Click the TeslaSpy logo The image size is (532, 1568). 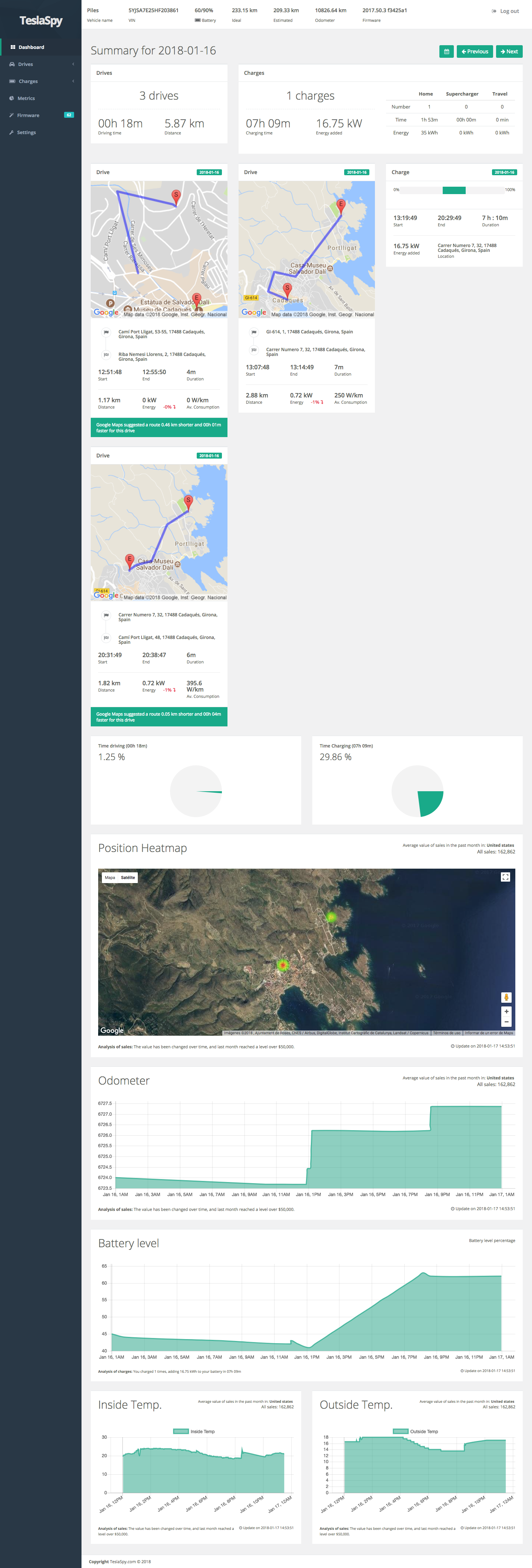tap(41, 21)
